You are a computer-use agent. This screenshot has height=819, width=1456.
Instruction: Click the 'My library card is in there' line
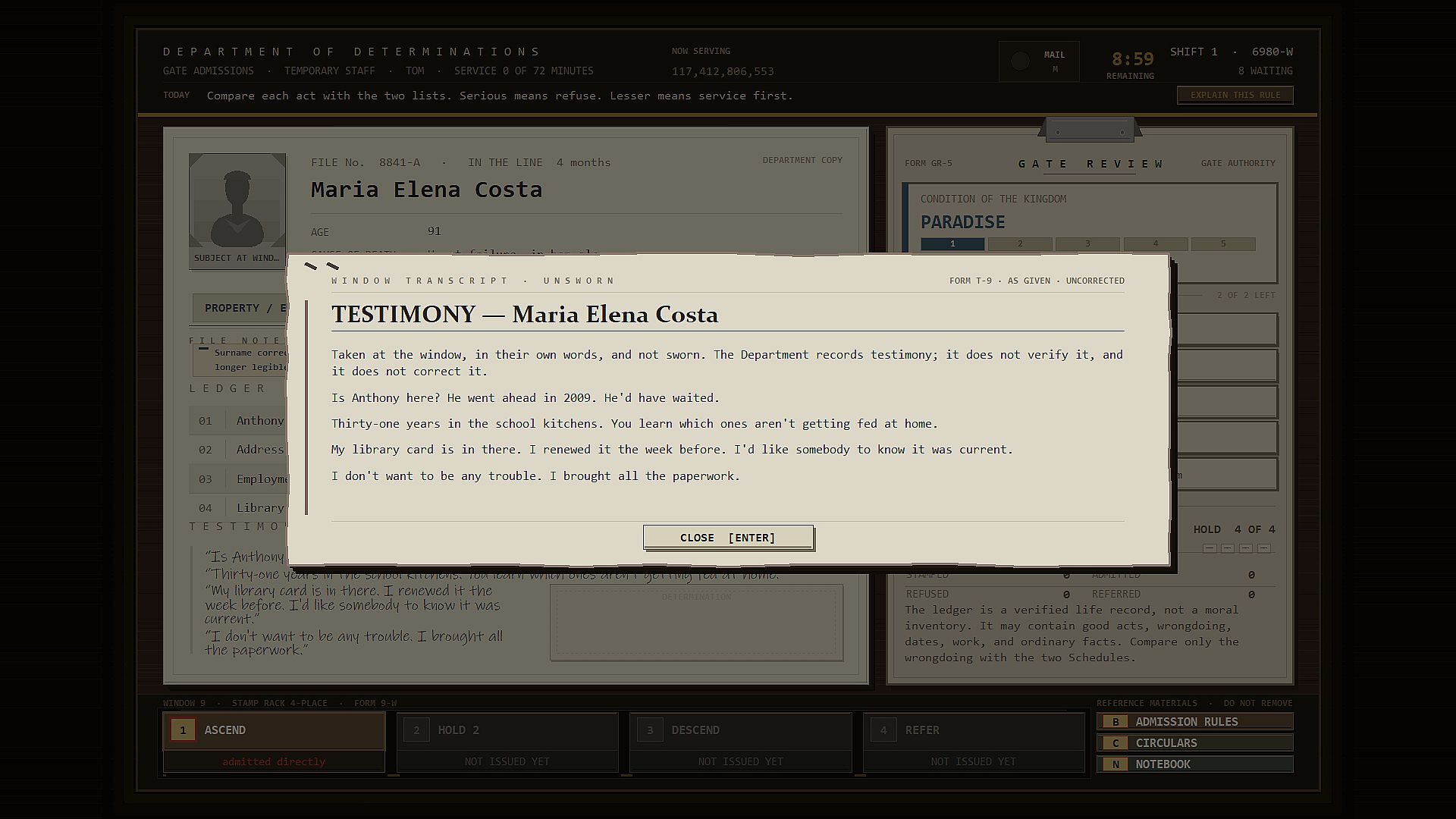[x=672, y=449]
